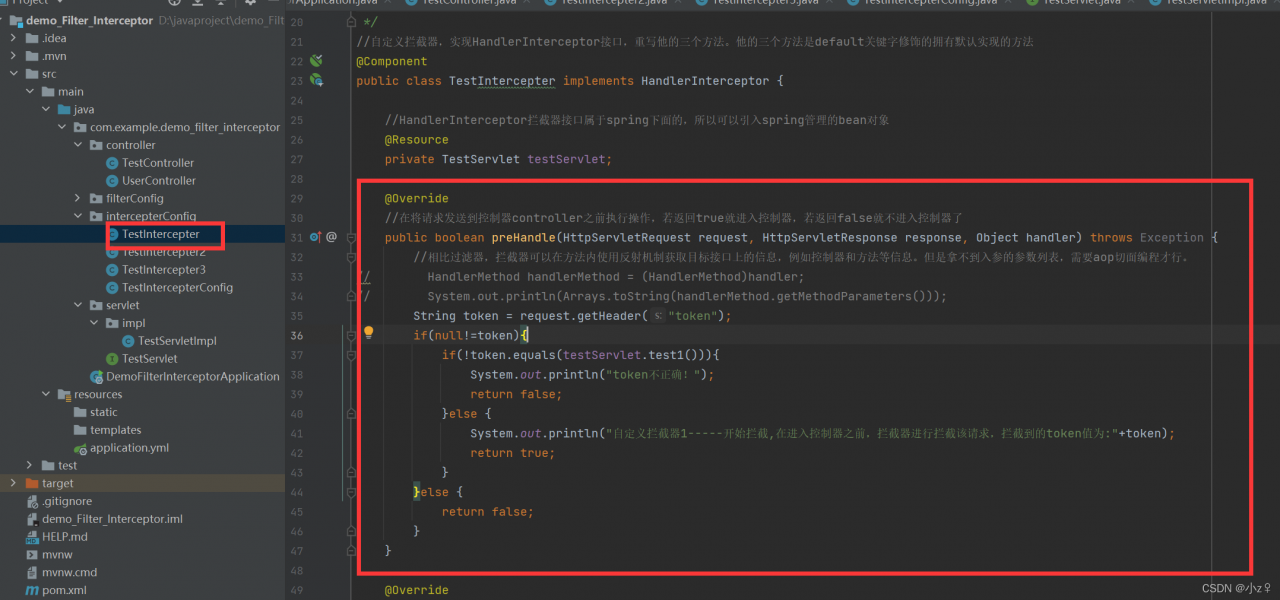Click the UserController class file icon
The height and width of the screenshot is (600, 1280).
pos(112,181)
